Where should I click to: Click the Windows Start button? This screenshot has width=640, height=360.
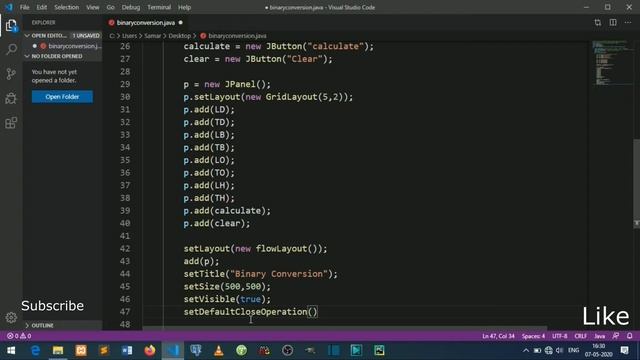[x=11, y=350]
